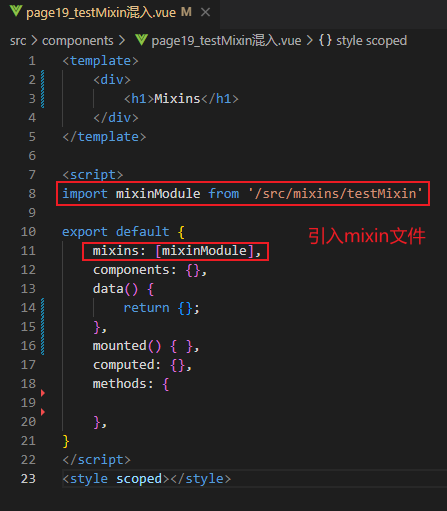Select the page19_testMixin混入.vue editor tab

tap(110, 13)
